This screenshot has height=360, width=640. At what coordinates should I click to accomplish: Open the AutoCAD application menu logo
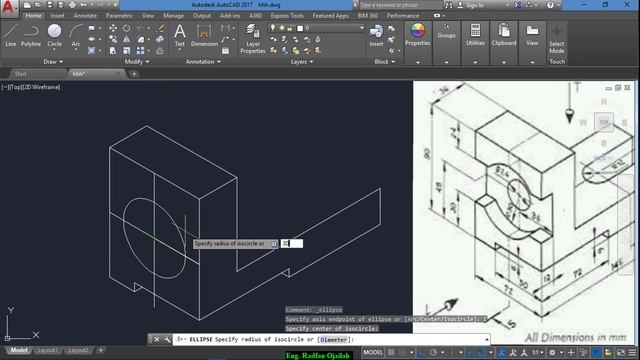click(9, 7)
